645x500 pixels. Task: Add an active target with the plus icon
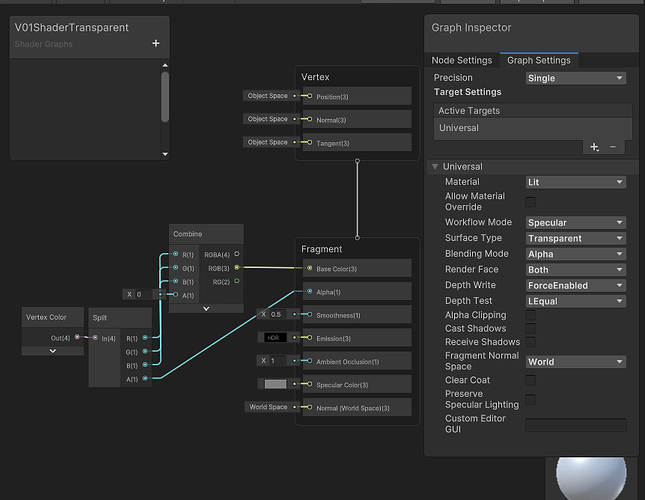(x=594, y=147)
